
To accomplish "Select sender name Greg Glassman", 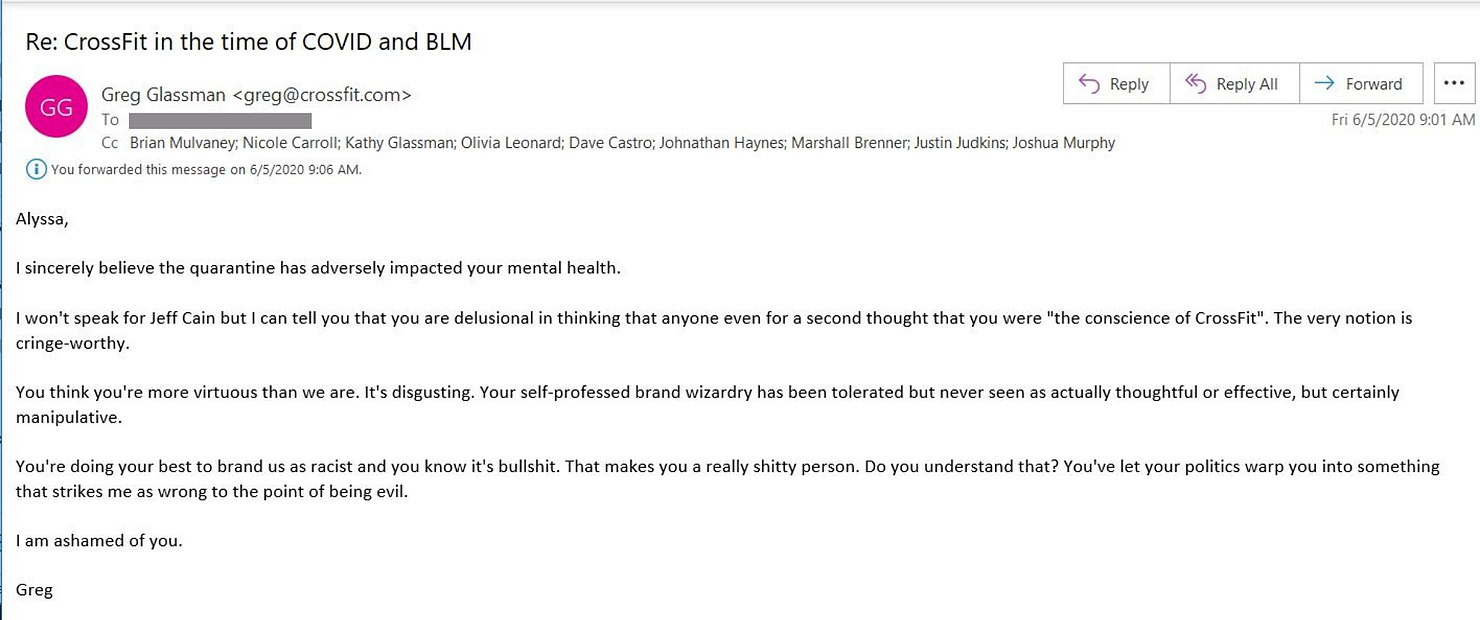I will click(x=164, y=95).
